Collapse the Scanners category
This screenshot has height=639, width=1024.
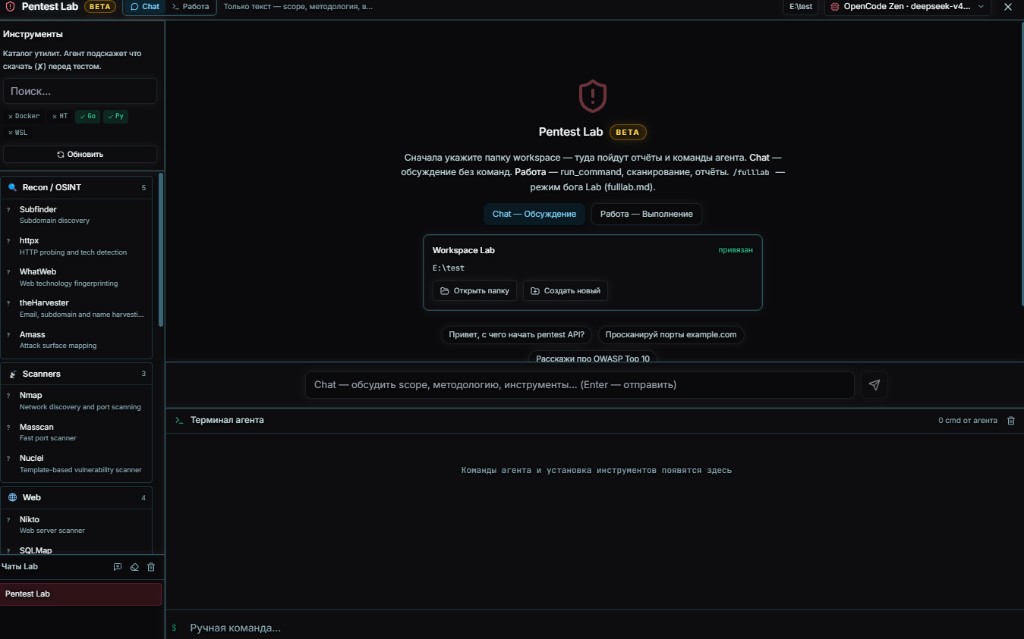[77, 374]
